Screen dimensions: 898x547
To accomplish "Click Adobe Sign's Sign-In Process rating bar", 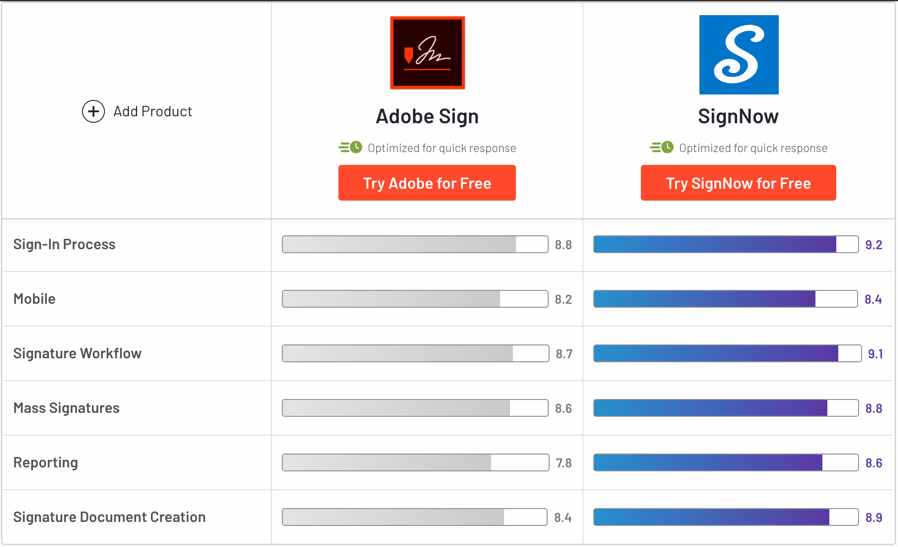I will [x=415, y=244].
